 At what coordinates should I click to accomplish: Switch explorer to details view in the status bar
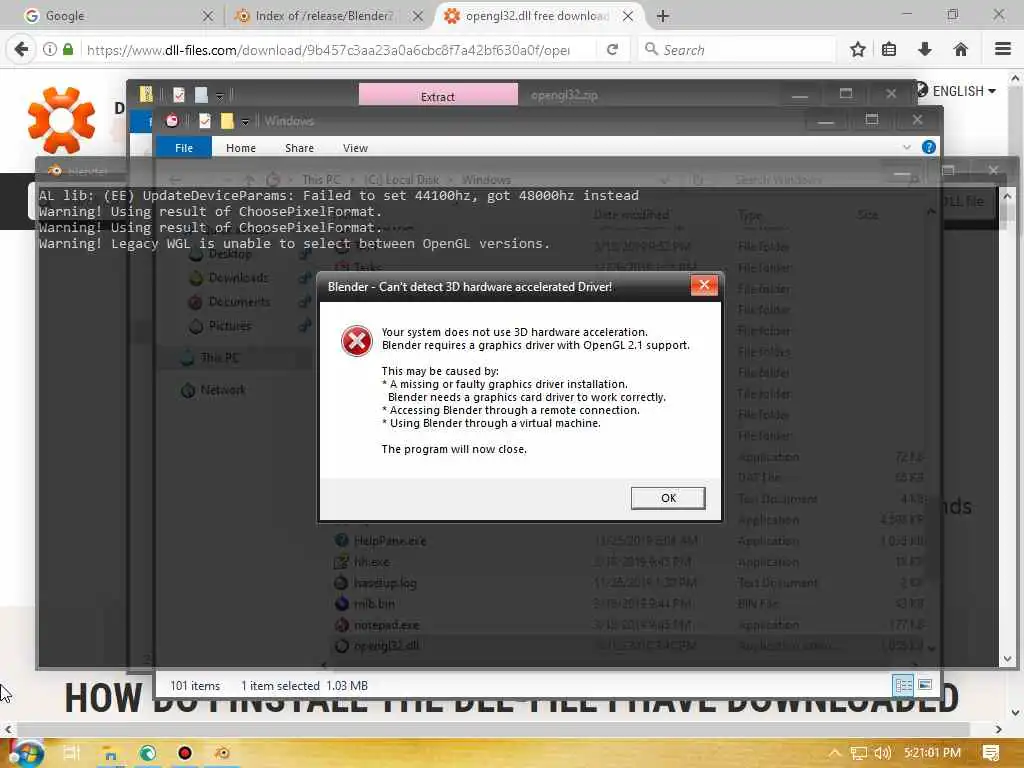coord(903,685)
